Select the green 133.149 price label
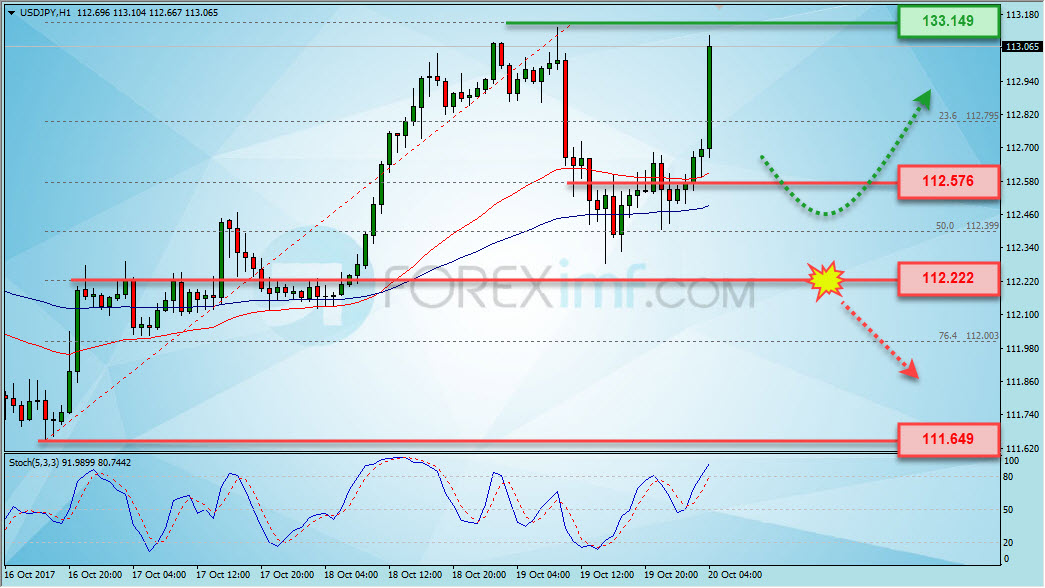 [948, 21]
